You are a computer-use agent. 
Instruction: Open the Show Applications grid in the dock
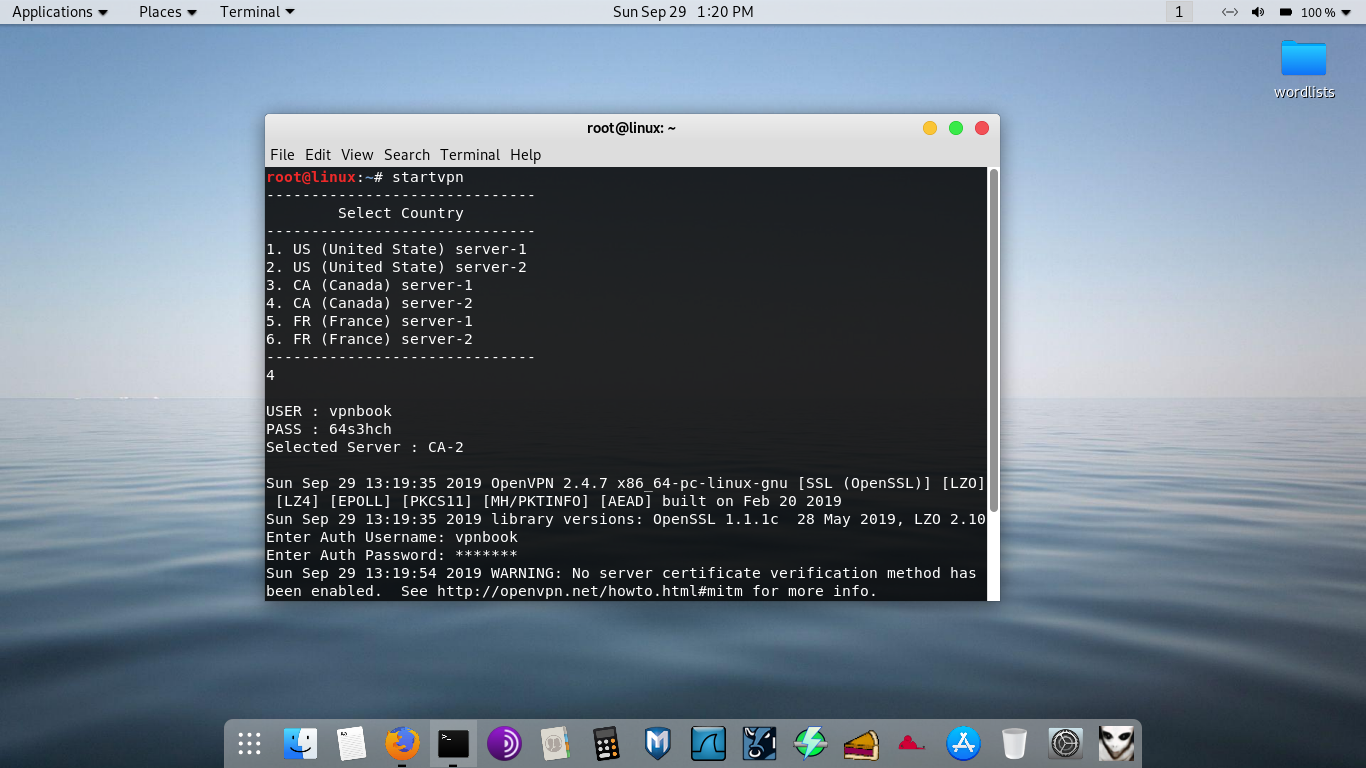[x=249, y=743]
